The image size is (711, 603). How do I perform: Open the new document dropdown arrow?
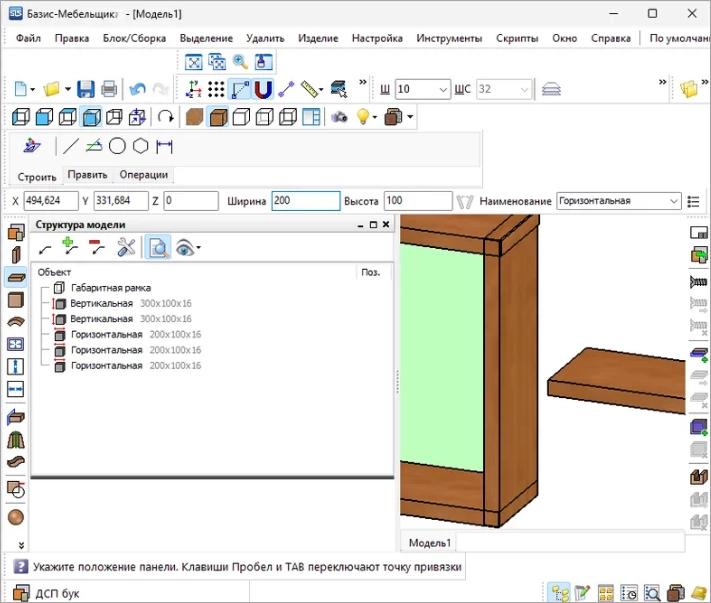click(33, 89)
